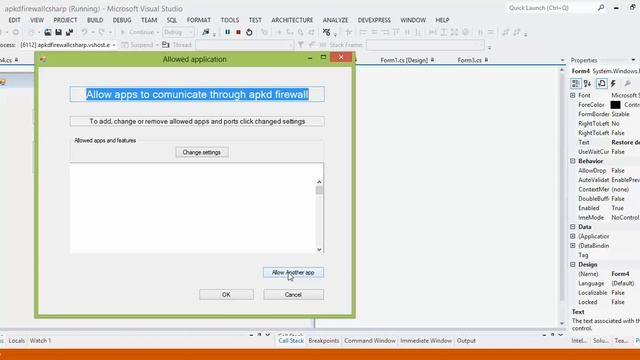Click the Save All toolbar icon
640x360 pixels.
(x=69, y=32)
